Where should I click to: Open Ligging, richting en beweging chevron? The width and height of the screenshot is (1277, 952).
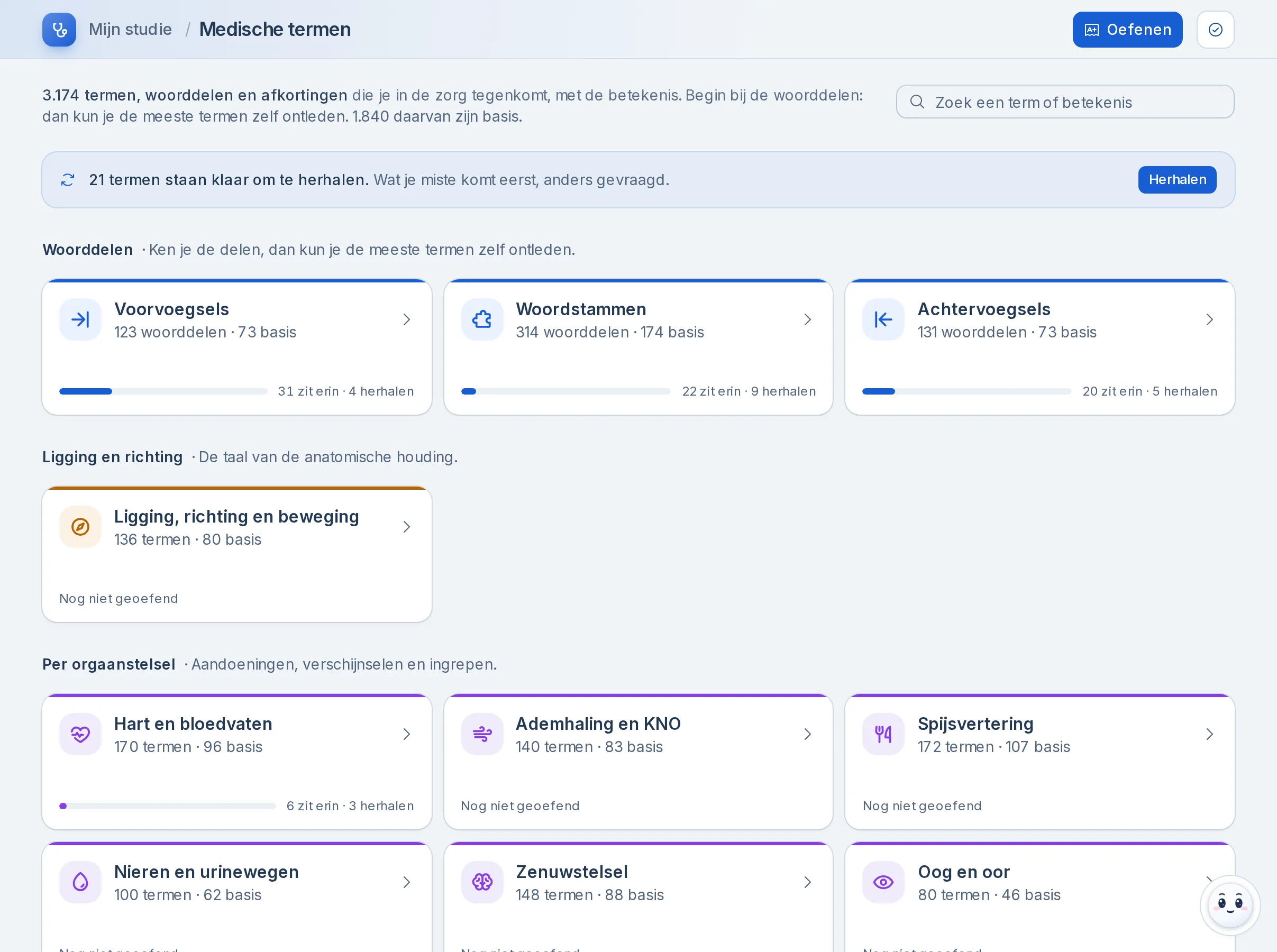pyautogui.click(x=406, y=527)
